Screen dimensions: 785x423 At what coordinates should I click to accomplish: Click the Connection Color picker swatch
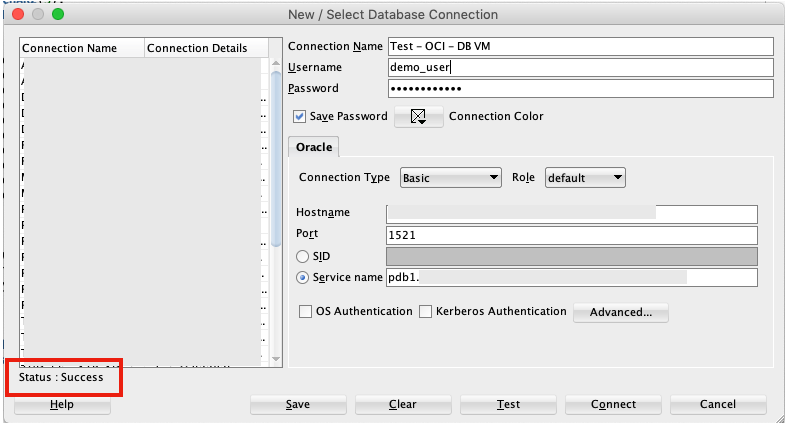[x=419, y=117]
